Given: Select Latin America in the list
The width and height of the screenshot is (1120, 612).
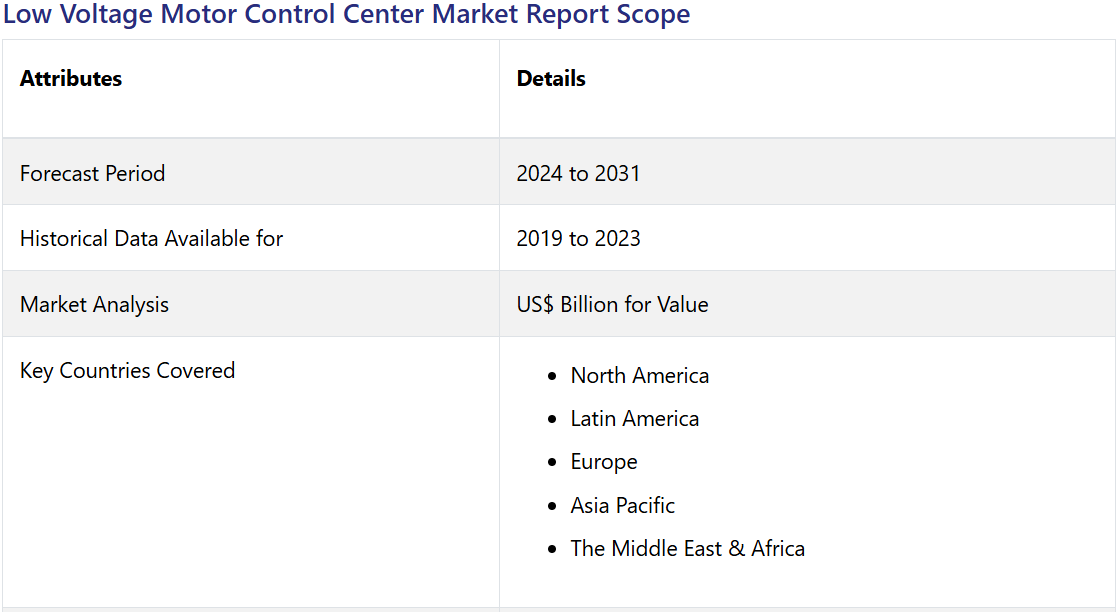Looking at the screenshot, I should pos(634,419).
